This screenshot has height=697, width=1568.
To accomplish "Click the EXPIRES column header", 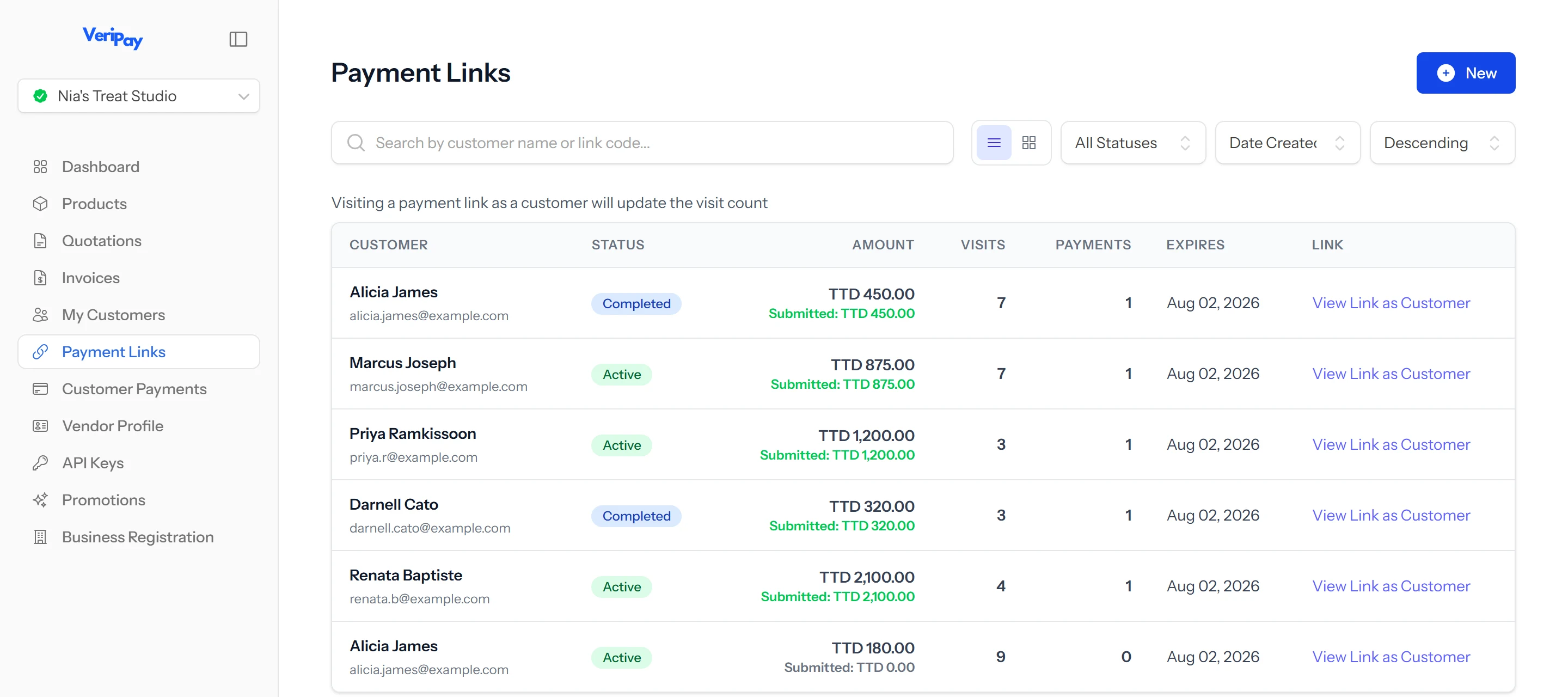I will tap(1195, 244).
